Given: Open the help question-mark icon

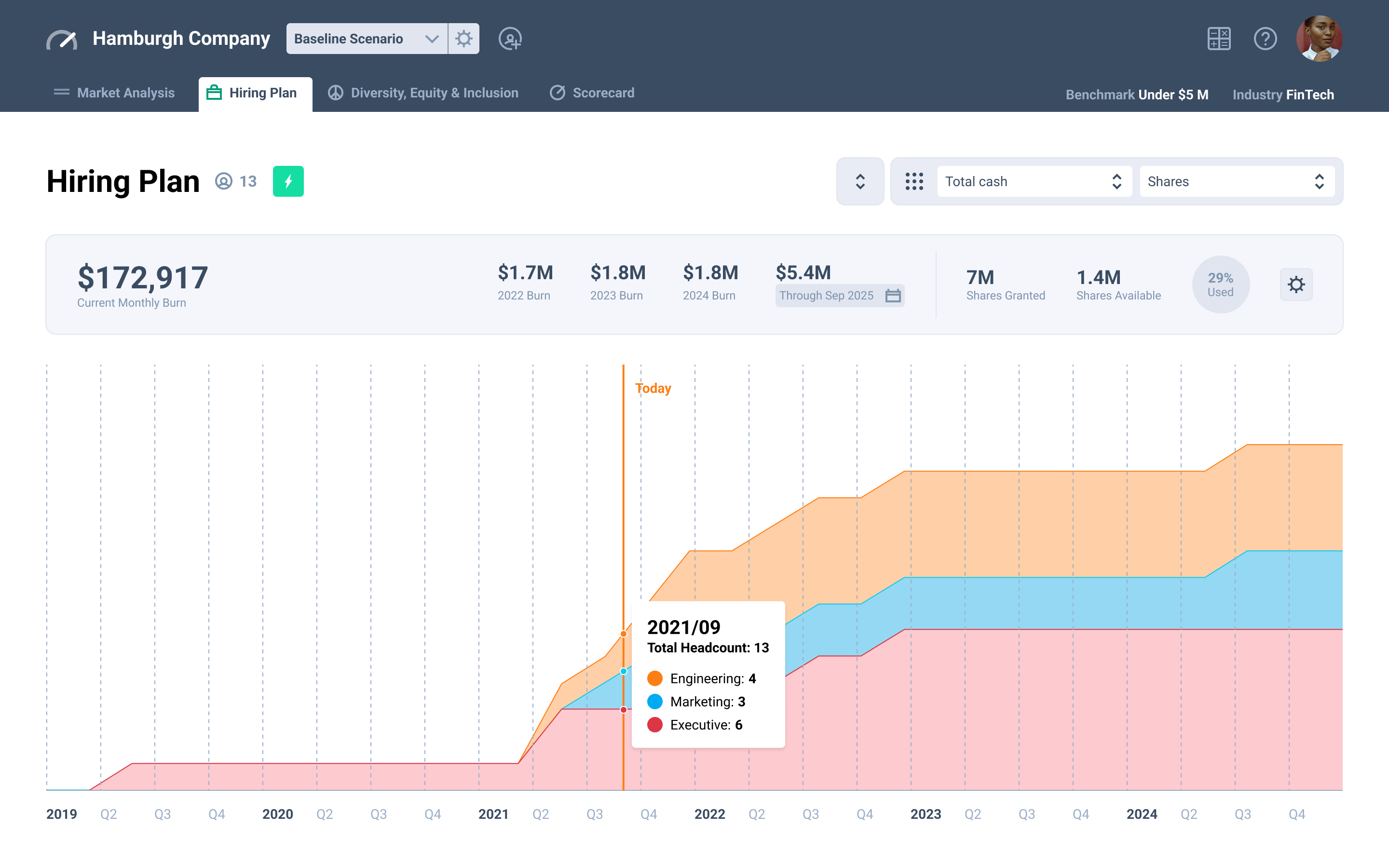Looking at the screenshot, I should [1266, 39].
